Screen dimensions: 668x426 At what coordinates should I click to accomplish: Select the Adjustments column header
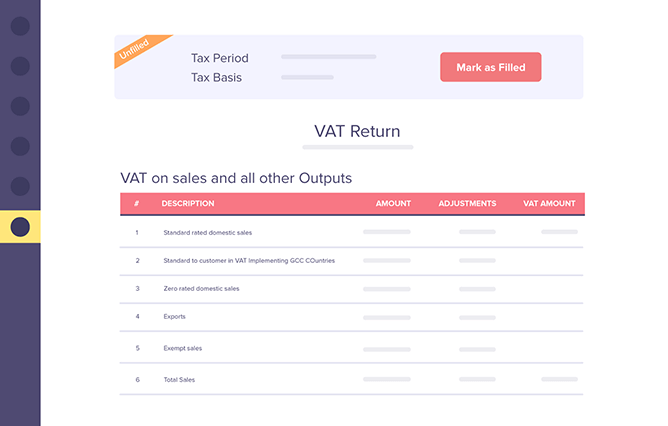(467, 204)
